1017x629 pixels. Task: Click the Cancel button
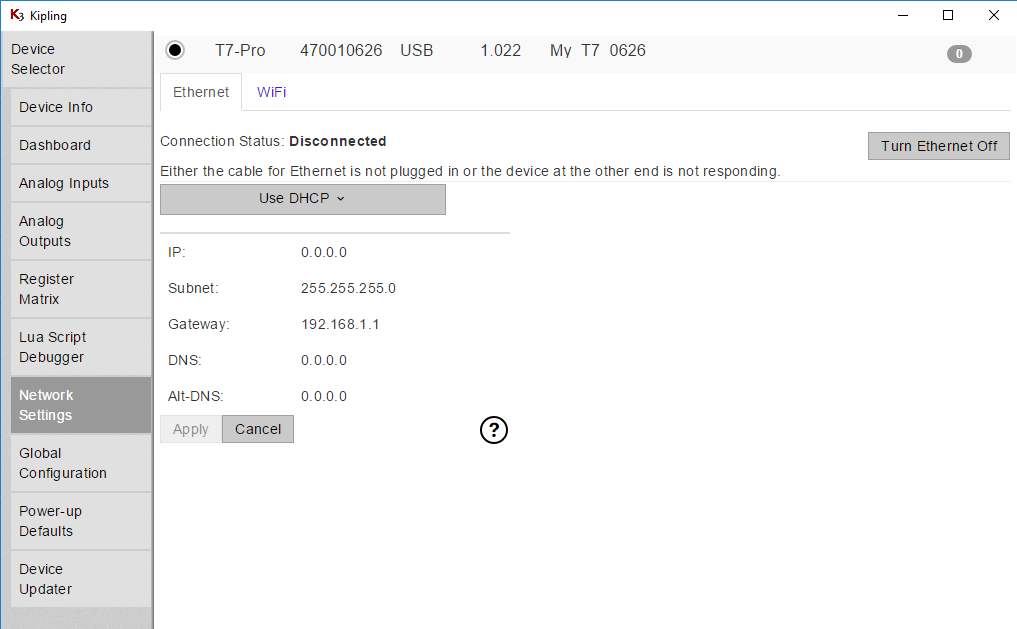[258, 429]
